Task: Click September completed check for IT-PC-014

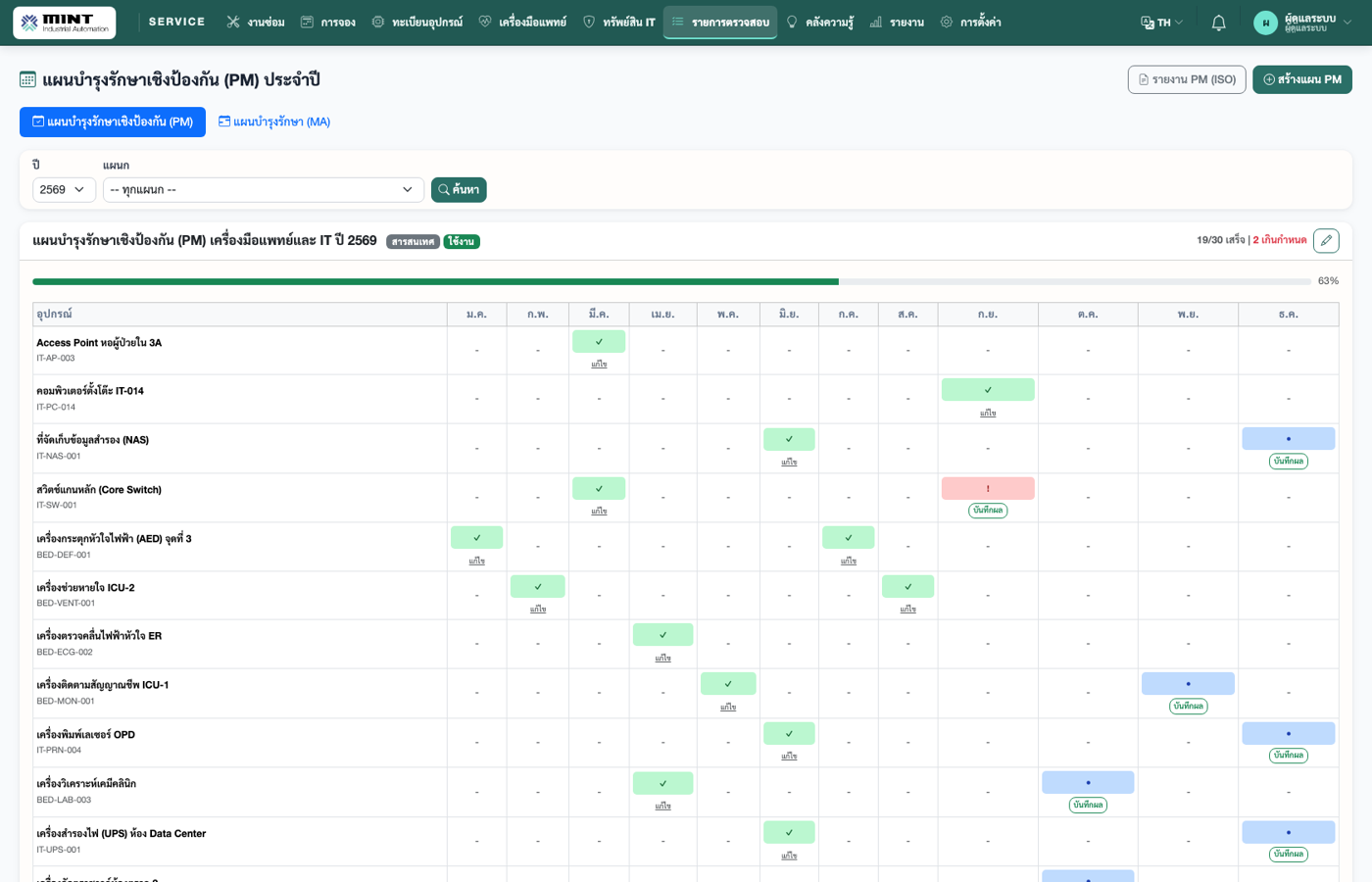Action: click(x=988, y=389)
